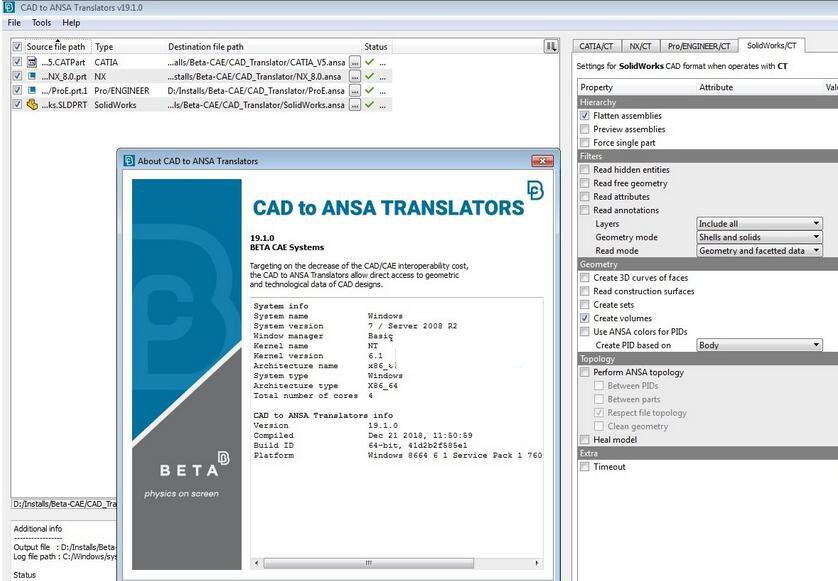Enable Read free geometry
838x581 pixels.
(585, 183)
